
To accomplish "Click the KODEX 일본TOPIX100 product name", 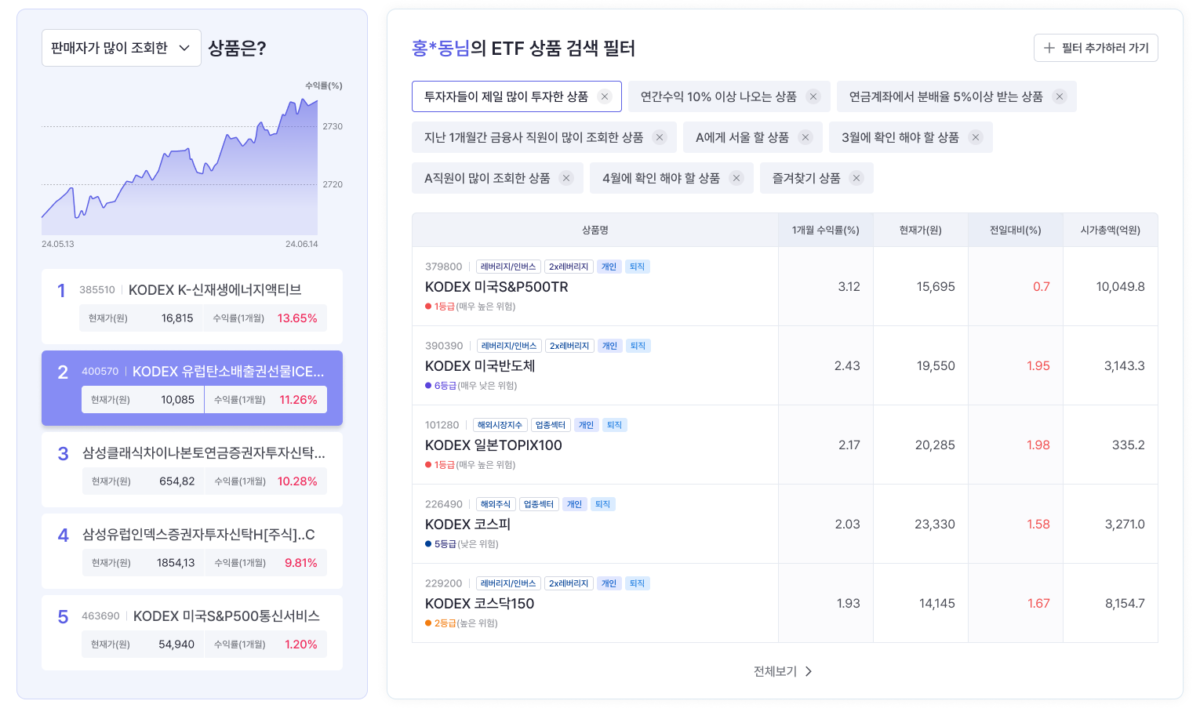I will coord(493,445).
